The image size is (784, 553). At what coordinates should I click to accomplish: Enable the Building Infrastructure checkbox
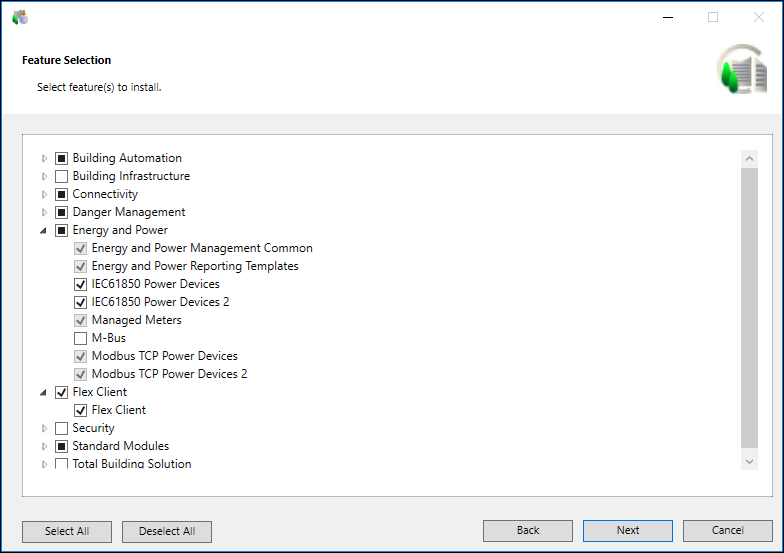click(62, 176)
